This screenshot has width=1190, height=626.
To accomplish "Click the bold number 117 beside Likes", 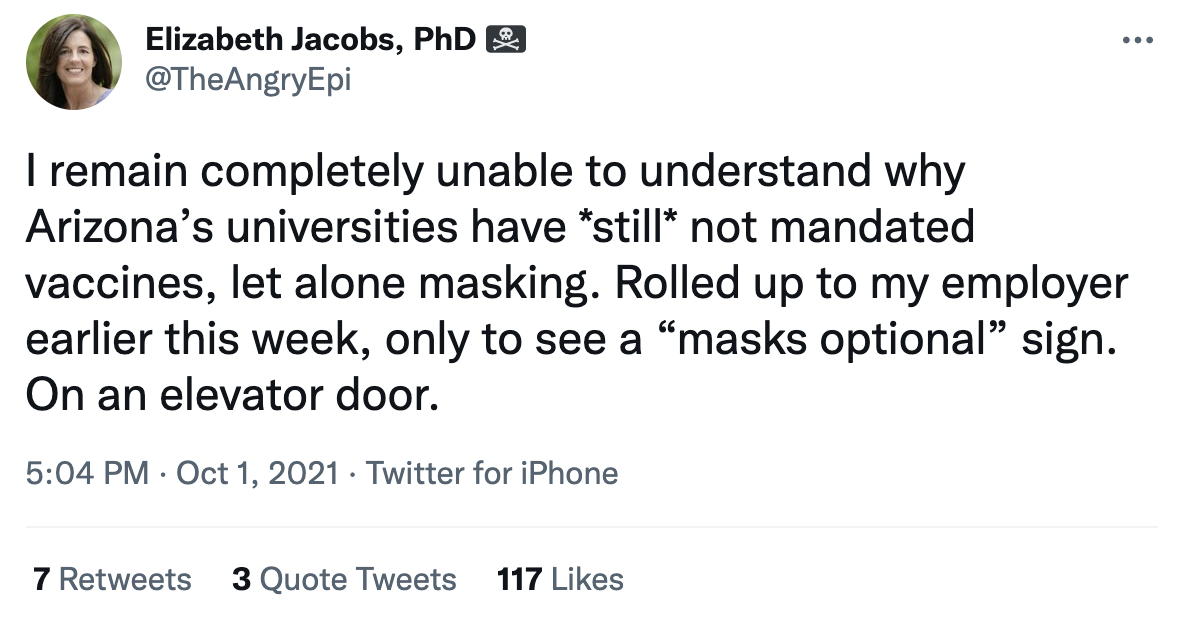I will click(519, 579).
